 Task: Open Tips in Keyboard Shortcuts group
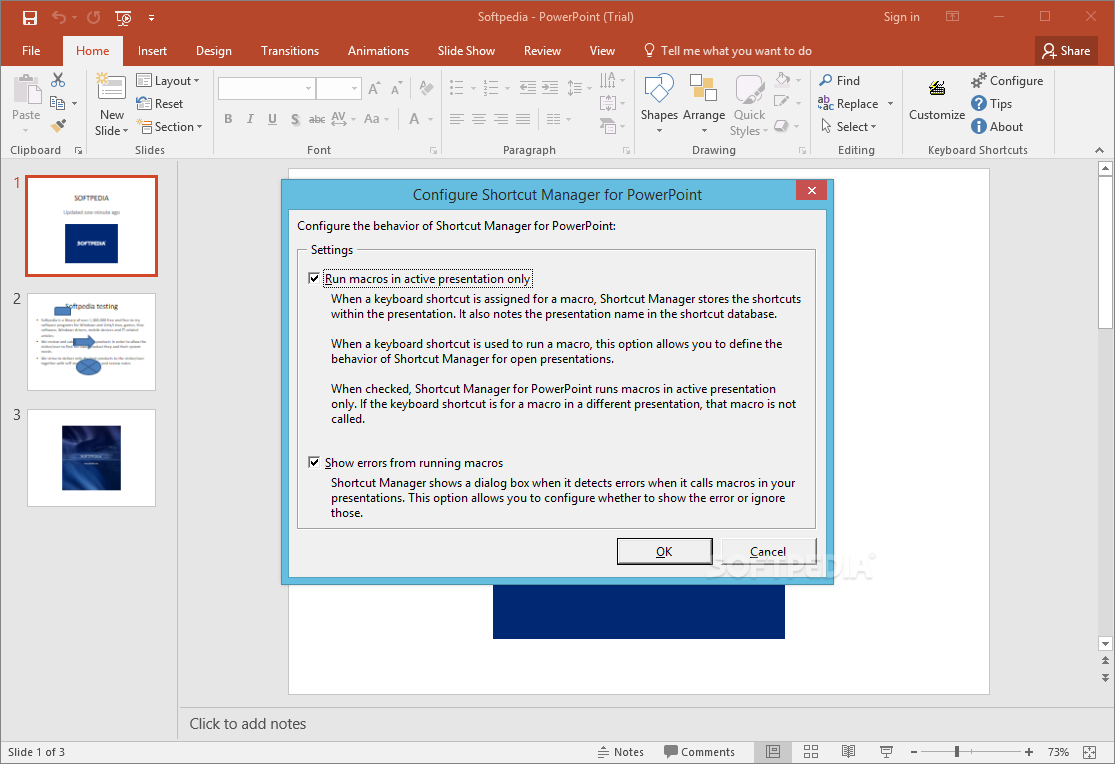click(x=991, y=104)
